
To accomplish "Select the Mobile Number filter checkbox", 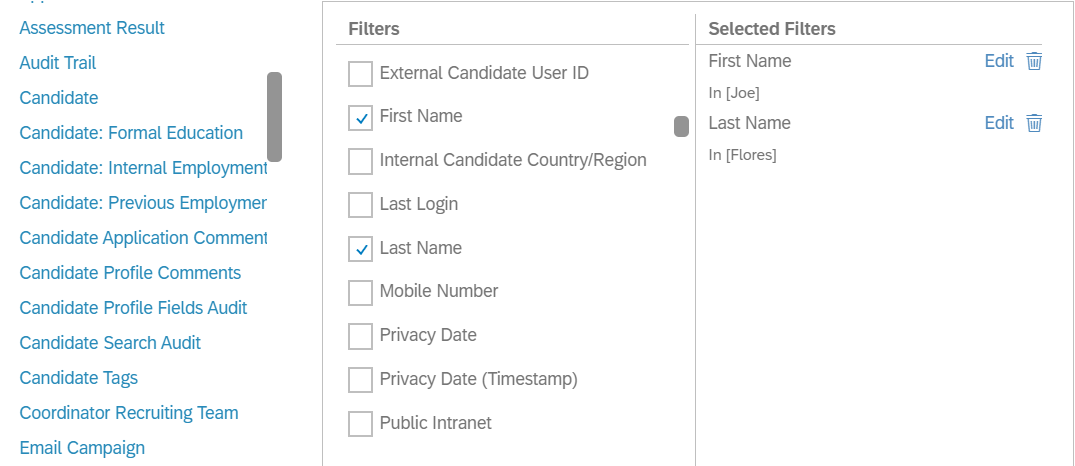I will coord(361,293).
